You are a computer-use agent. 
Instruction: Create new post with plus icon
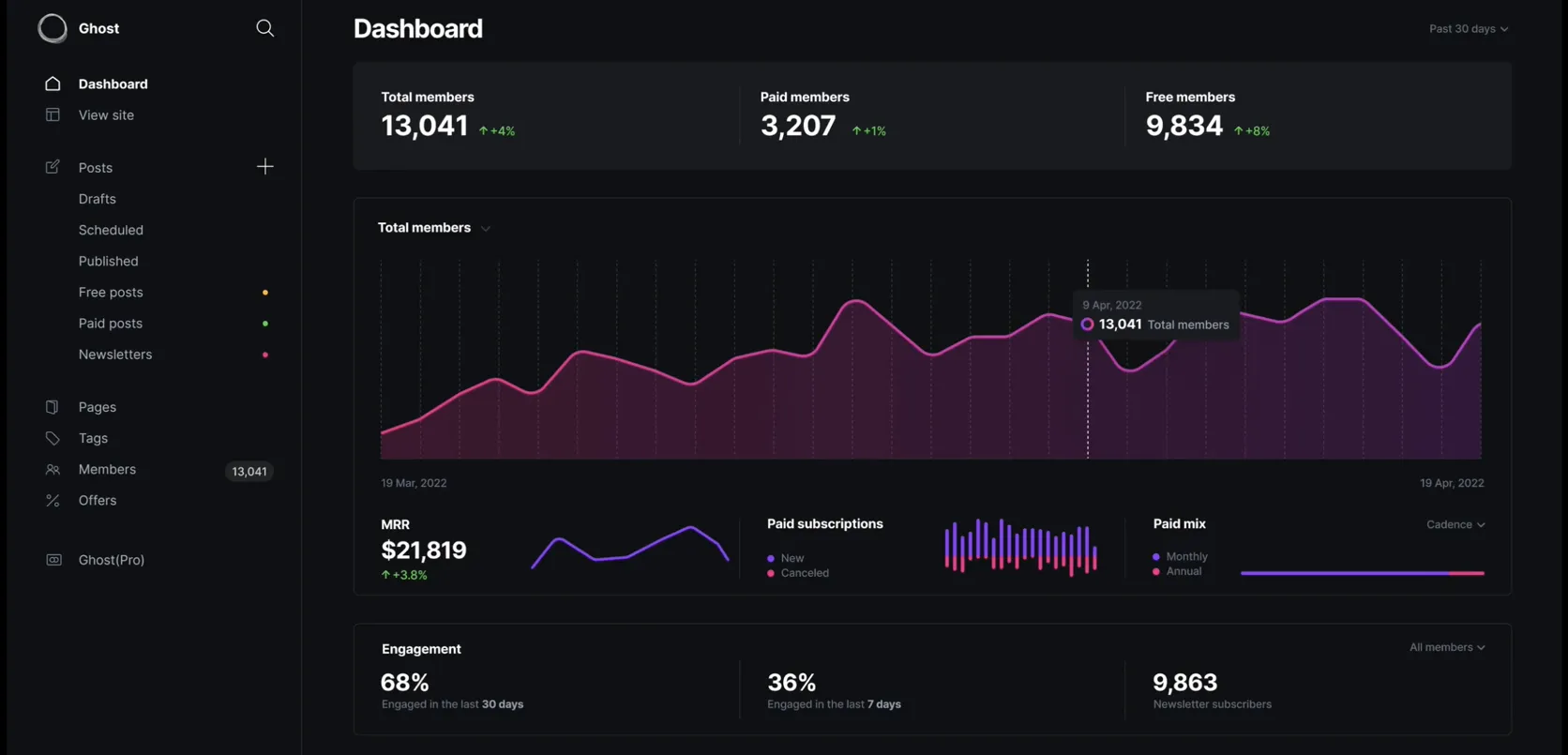265,167
